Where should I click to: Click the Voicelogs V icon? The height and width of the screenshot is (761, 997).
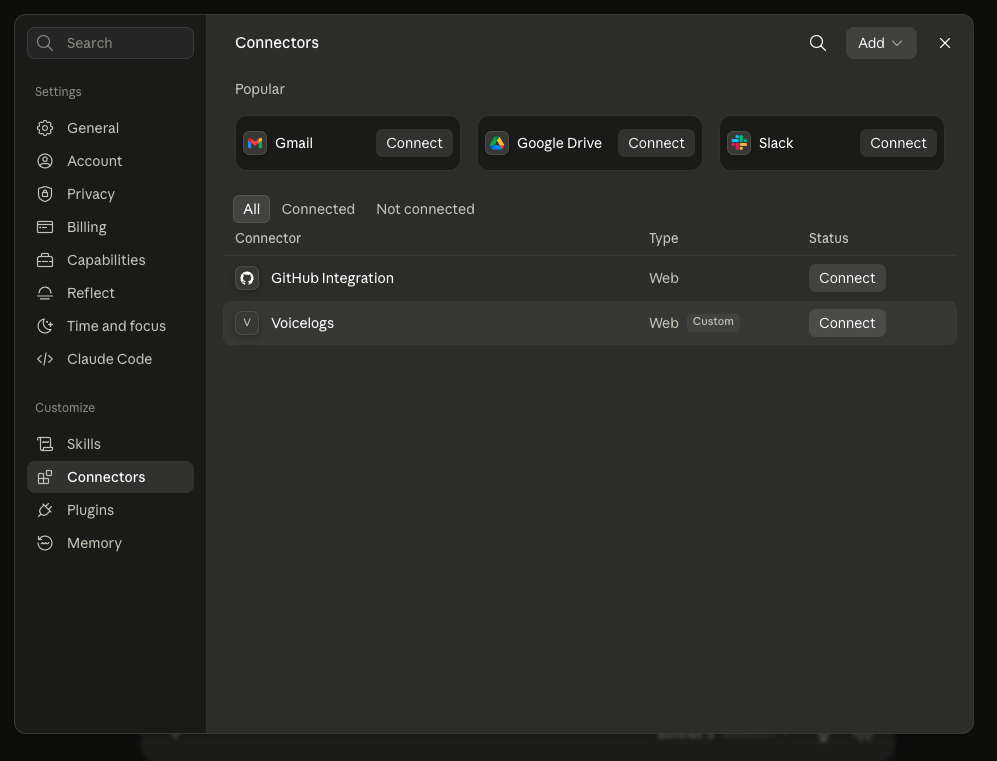[247, 323]
